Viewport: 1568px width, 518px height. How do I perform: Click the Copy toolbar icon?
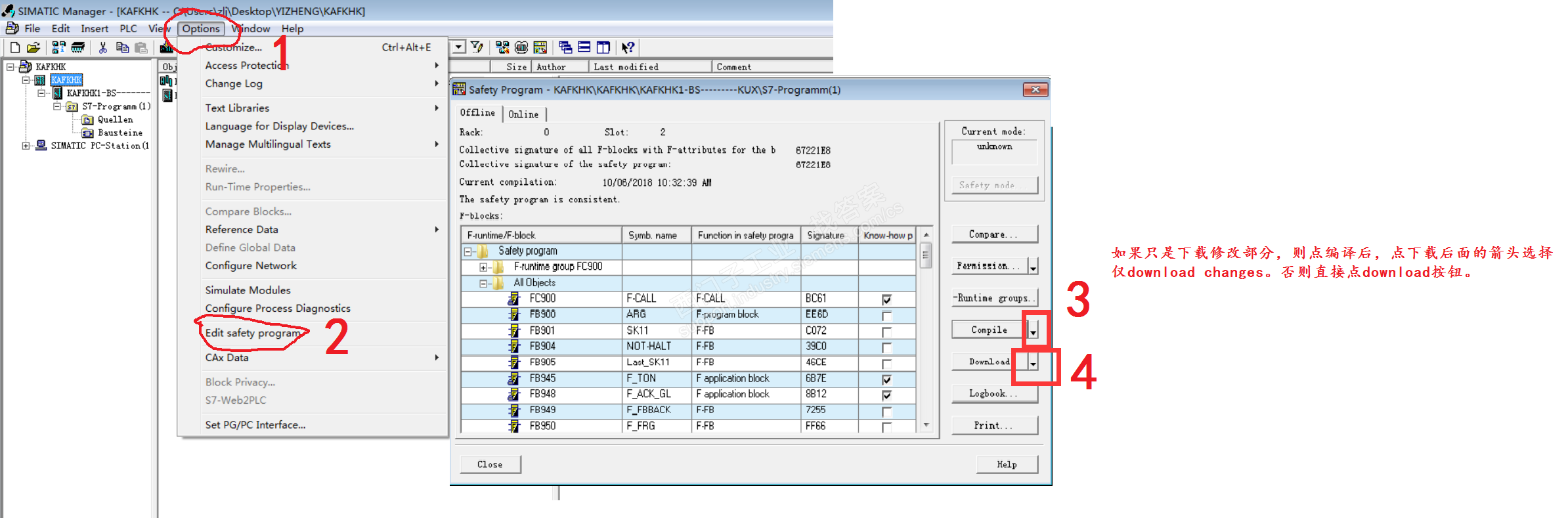point(122,47)
